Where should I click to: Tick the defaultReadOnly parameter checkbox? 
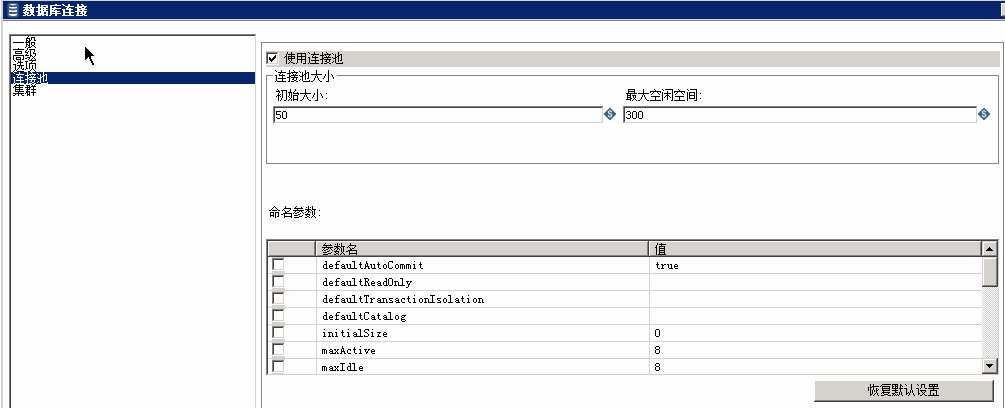(x=278, y=281)
